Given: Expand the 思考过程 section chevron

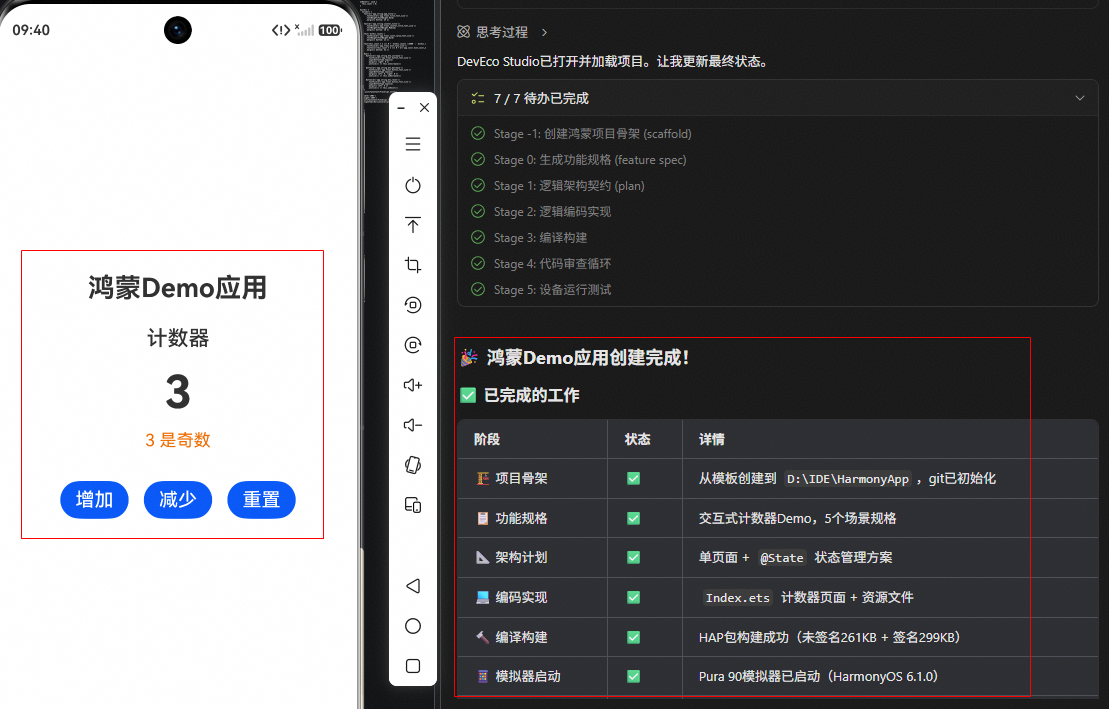Looking at the screenshot, I should [x=544, y=33].
